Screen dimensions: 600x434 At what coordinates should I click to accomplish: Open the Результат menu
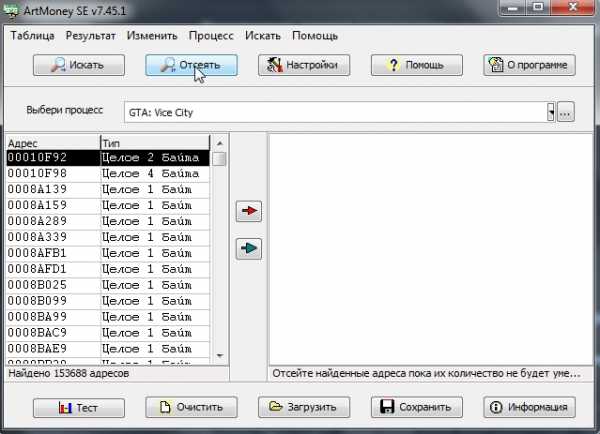(90, 36)
